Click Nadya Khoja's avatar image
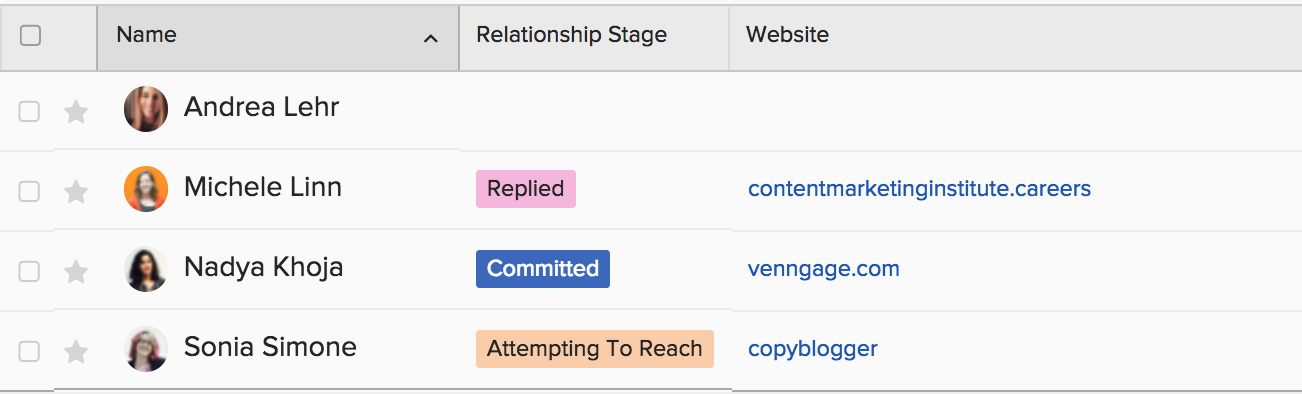This screenshot has width=1302, height=394. click(146, 269)
